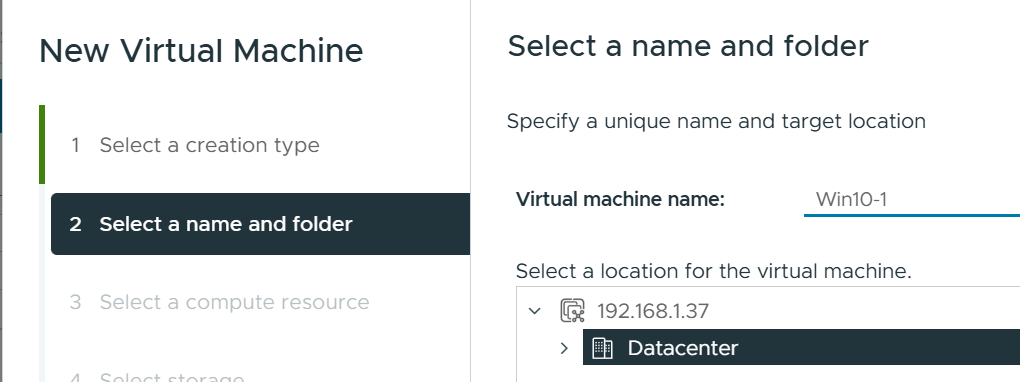
Task: Click the Specify a unique name description text
Action: tap(716, 122)
